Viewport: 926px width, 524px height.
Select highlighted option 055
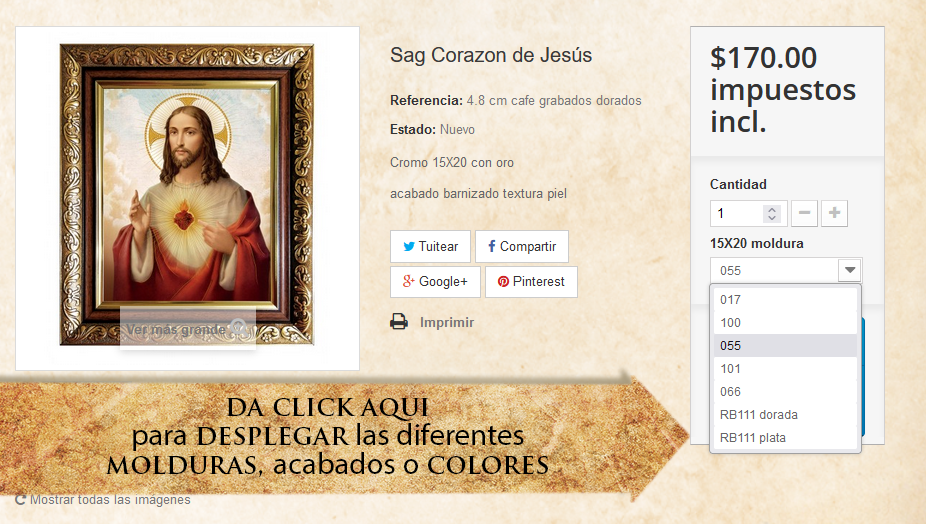[x=785, y=346]
